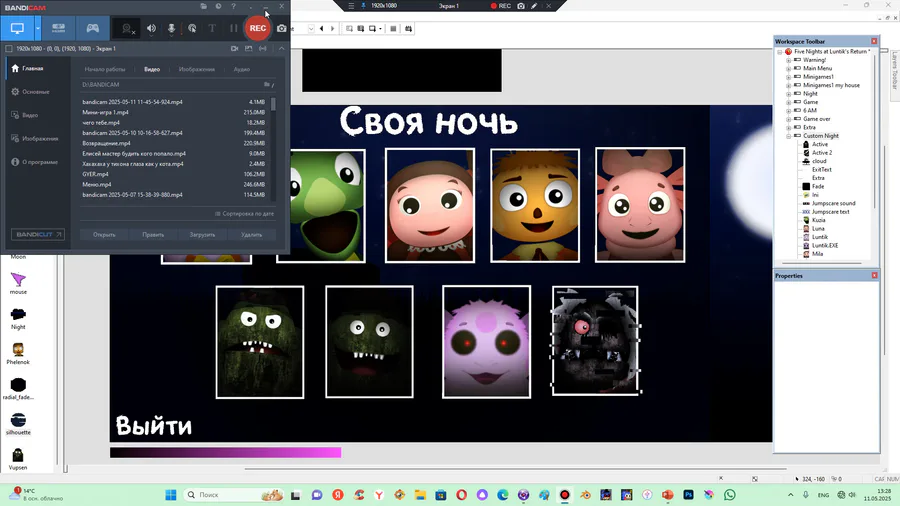Screen dimensions: 900x506
Task: Select file GYER.mp4
Action: click(173, 174)
